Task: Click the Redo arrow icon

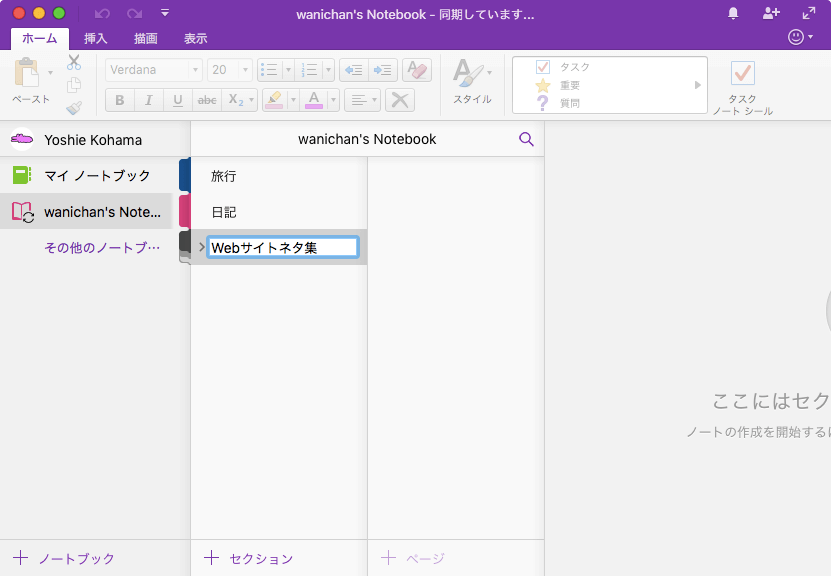Action: tap(134, 14)
